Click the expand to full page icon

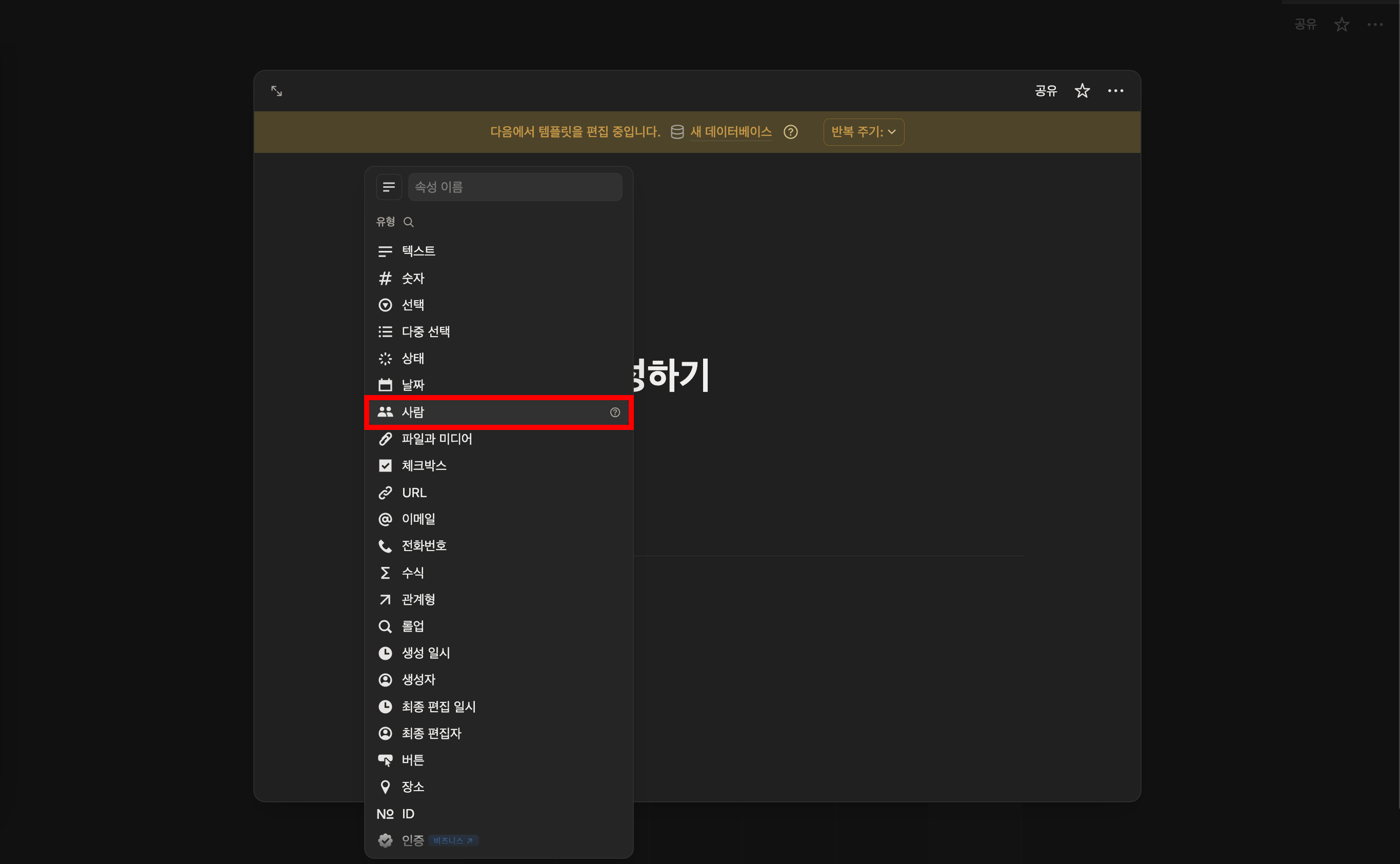pyautogui.click(x=276, y=91)
